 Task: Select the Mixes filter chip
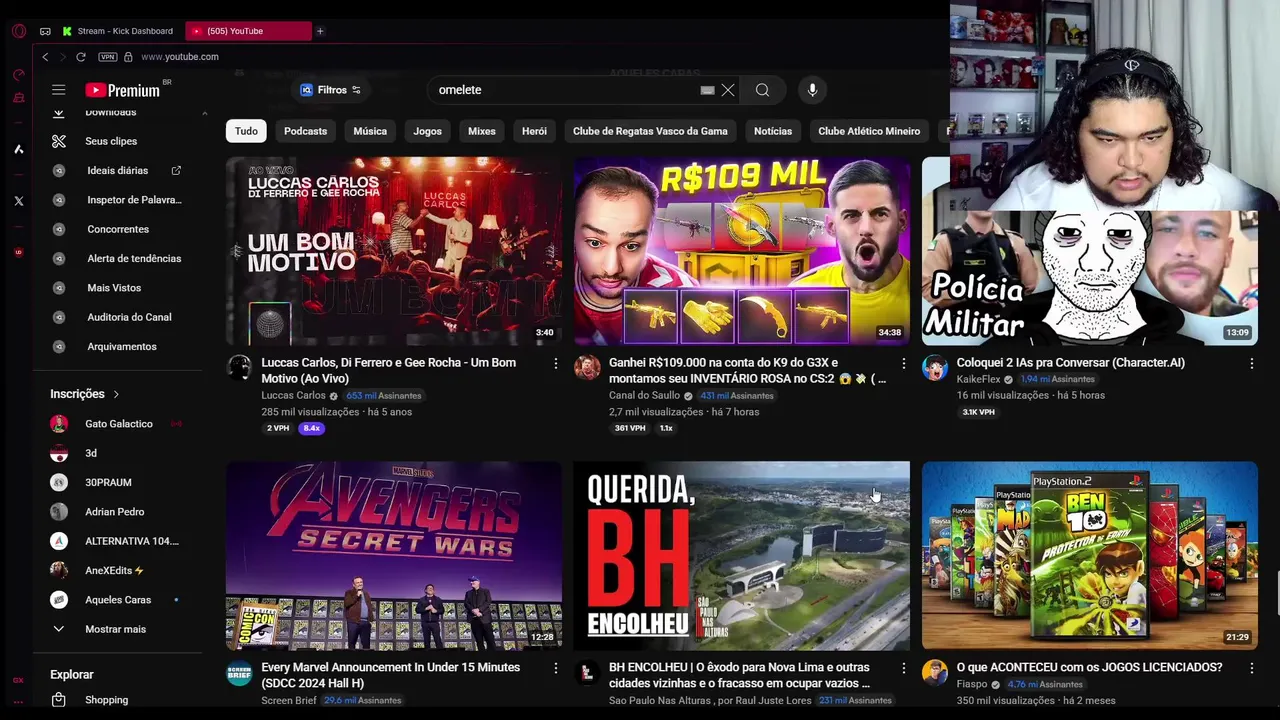point(482,131)
